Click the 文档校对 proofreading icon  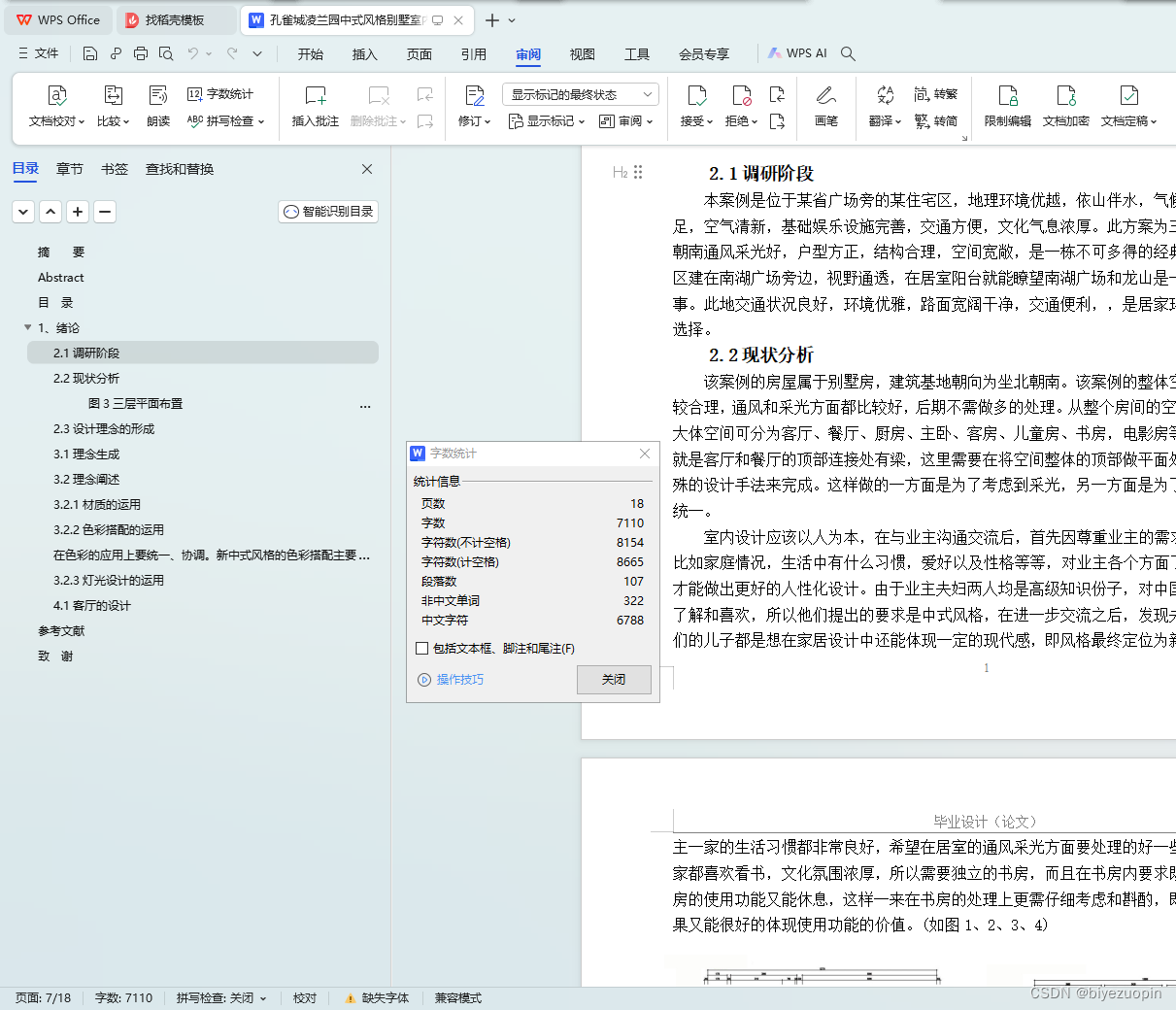[x=57, y=95]
